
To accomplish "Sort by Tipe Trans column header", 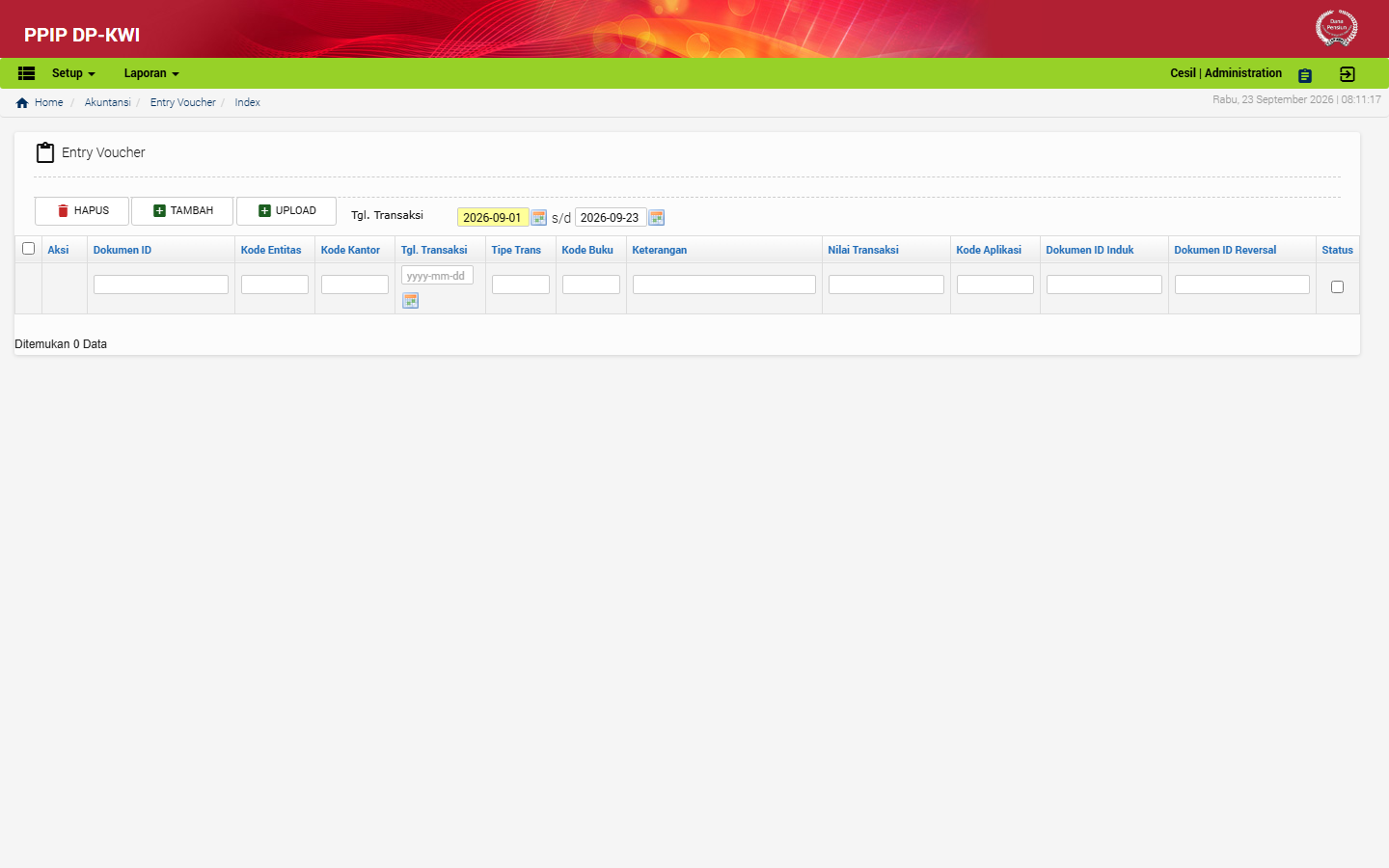I will pos(516,250).
